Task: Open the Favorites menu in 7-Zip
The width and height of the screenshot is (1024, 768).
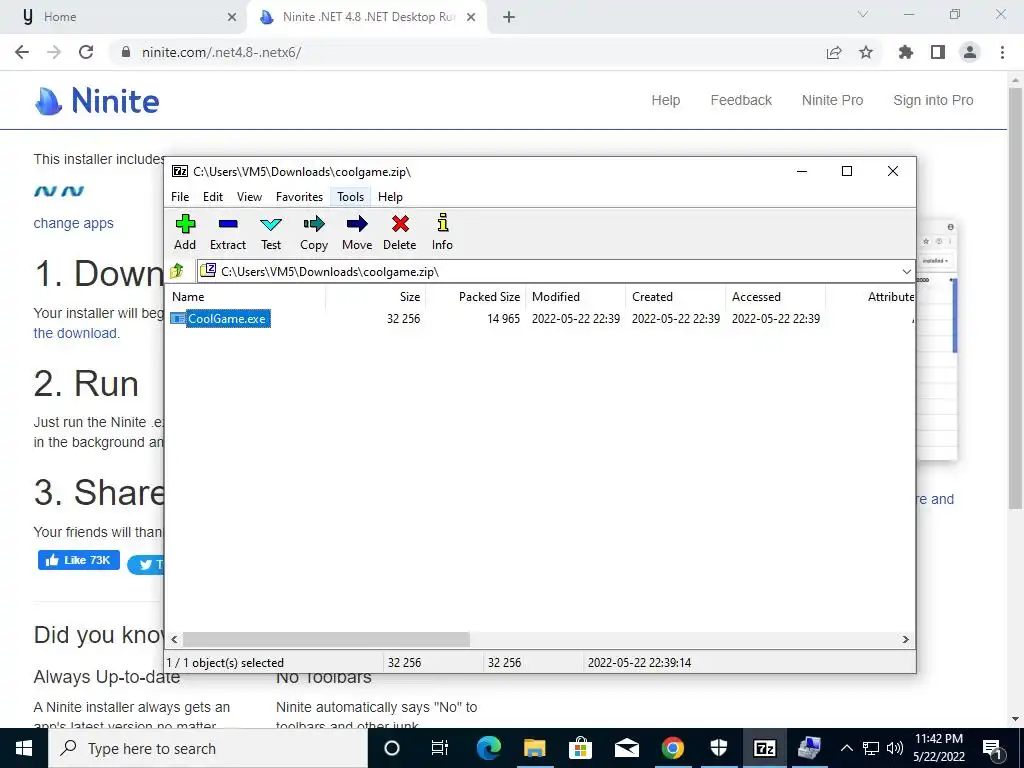Action: tap(299, 197)
